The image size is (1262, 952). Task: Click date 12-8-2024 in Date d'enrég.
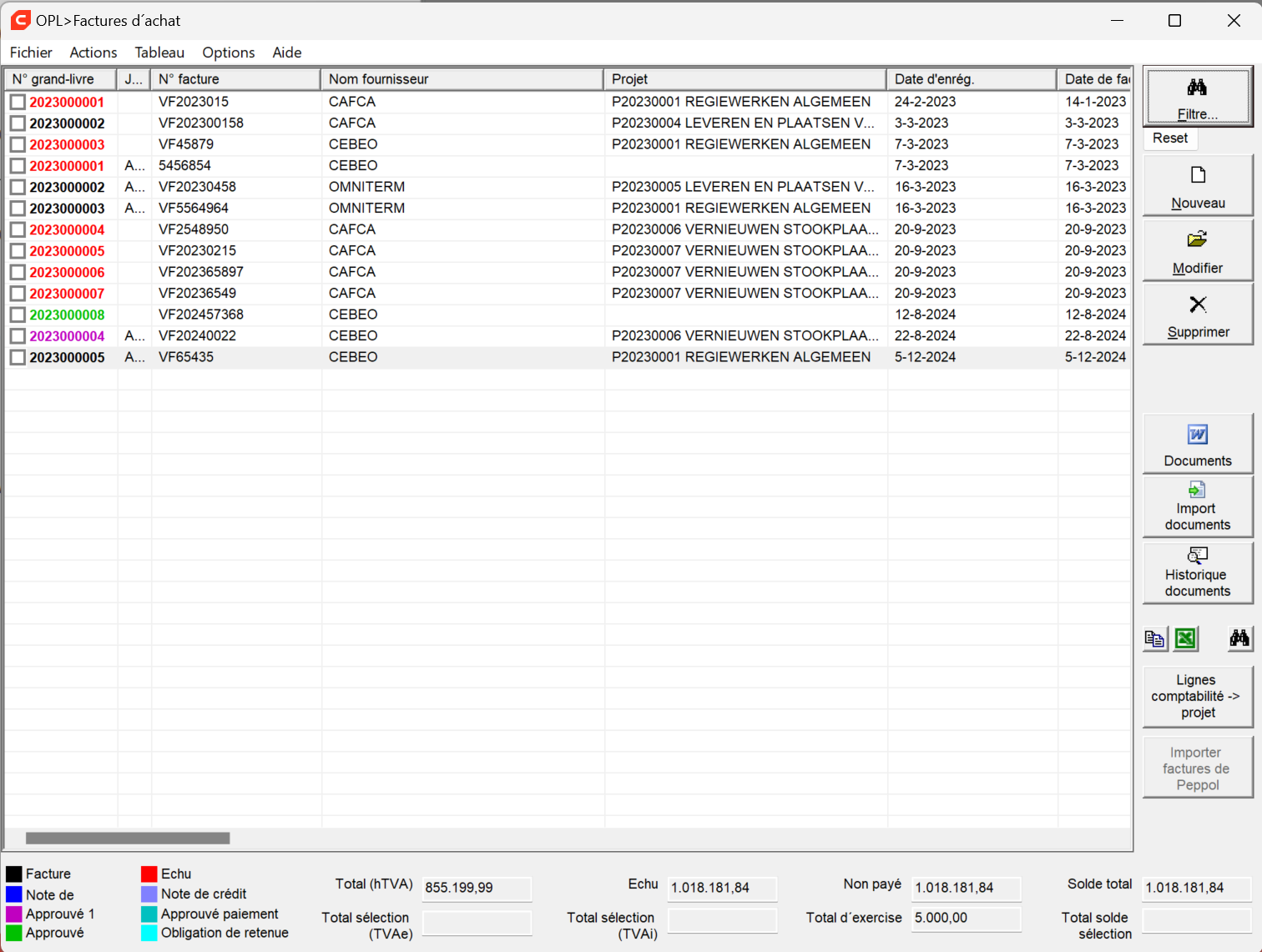point(926,315)
